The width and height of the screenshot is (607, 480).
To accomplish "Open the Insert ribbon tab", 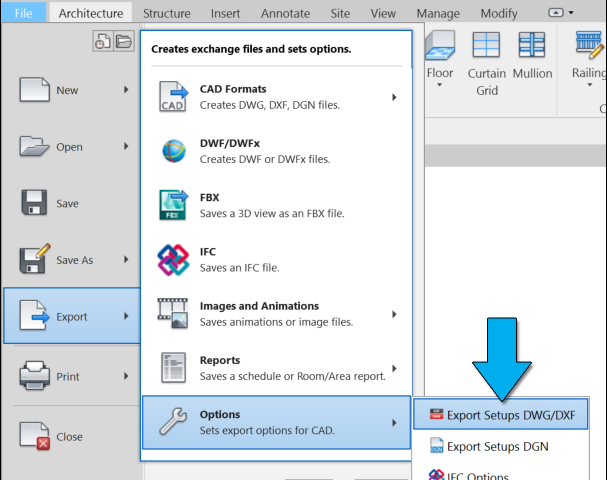I will 225,13.
